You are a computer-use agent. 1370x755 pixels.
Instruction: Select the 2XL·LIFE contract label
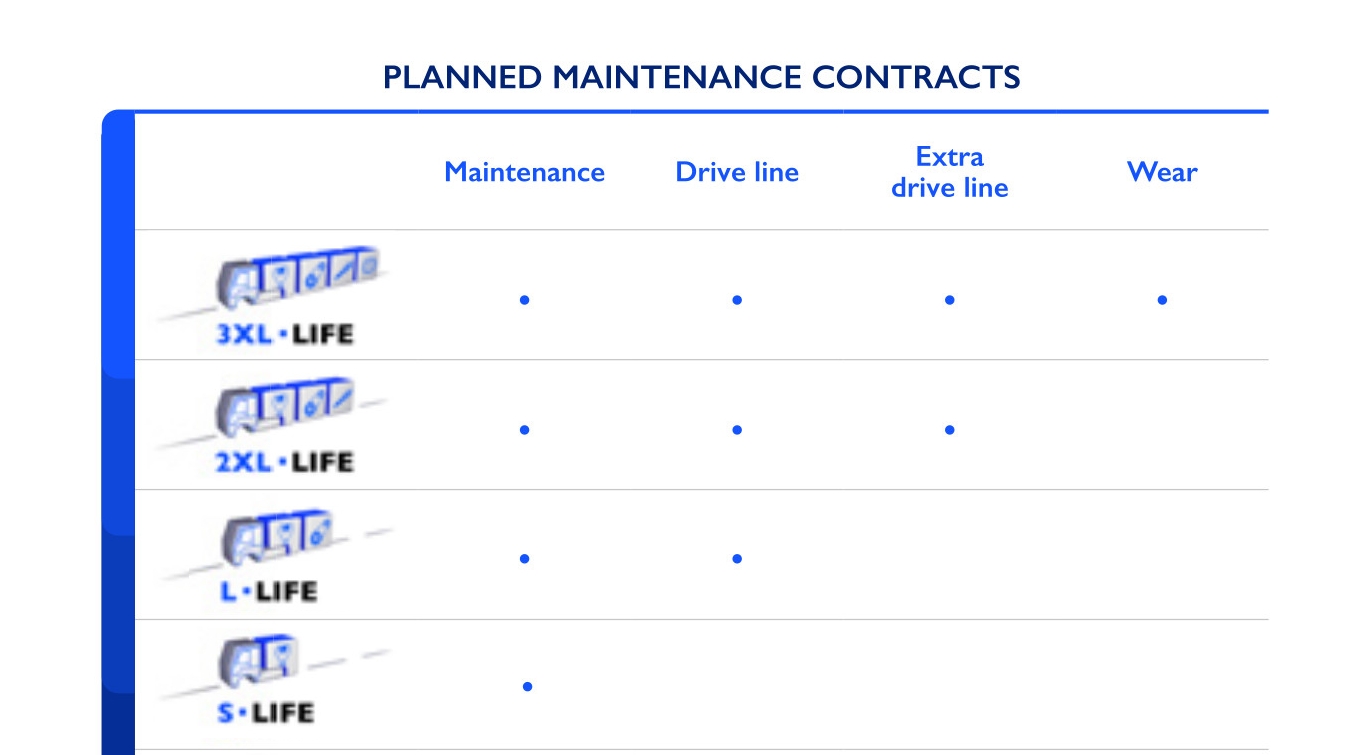(x=285, y=463)
